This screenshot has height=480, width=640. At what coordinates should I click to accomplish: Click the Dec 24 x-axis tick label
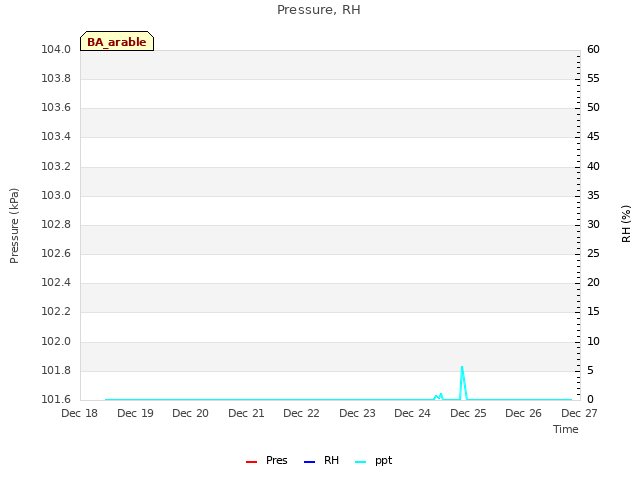click(413, 413)
